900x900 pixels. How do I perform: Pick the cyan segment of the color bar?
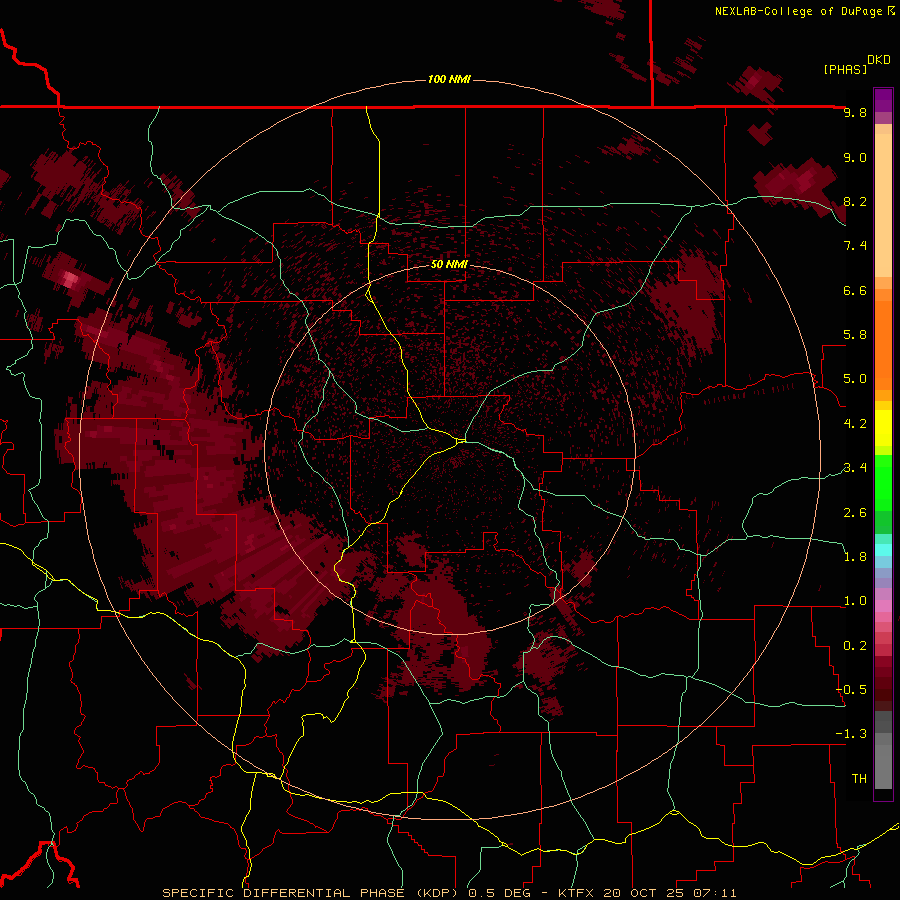883,549
